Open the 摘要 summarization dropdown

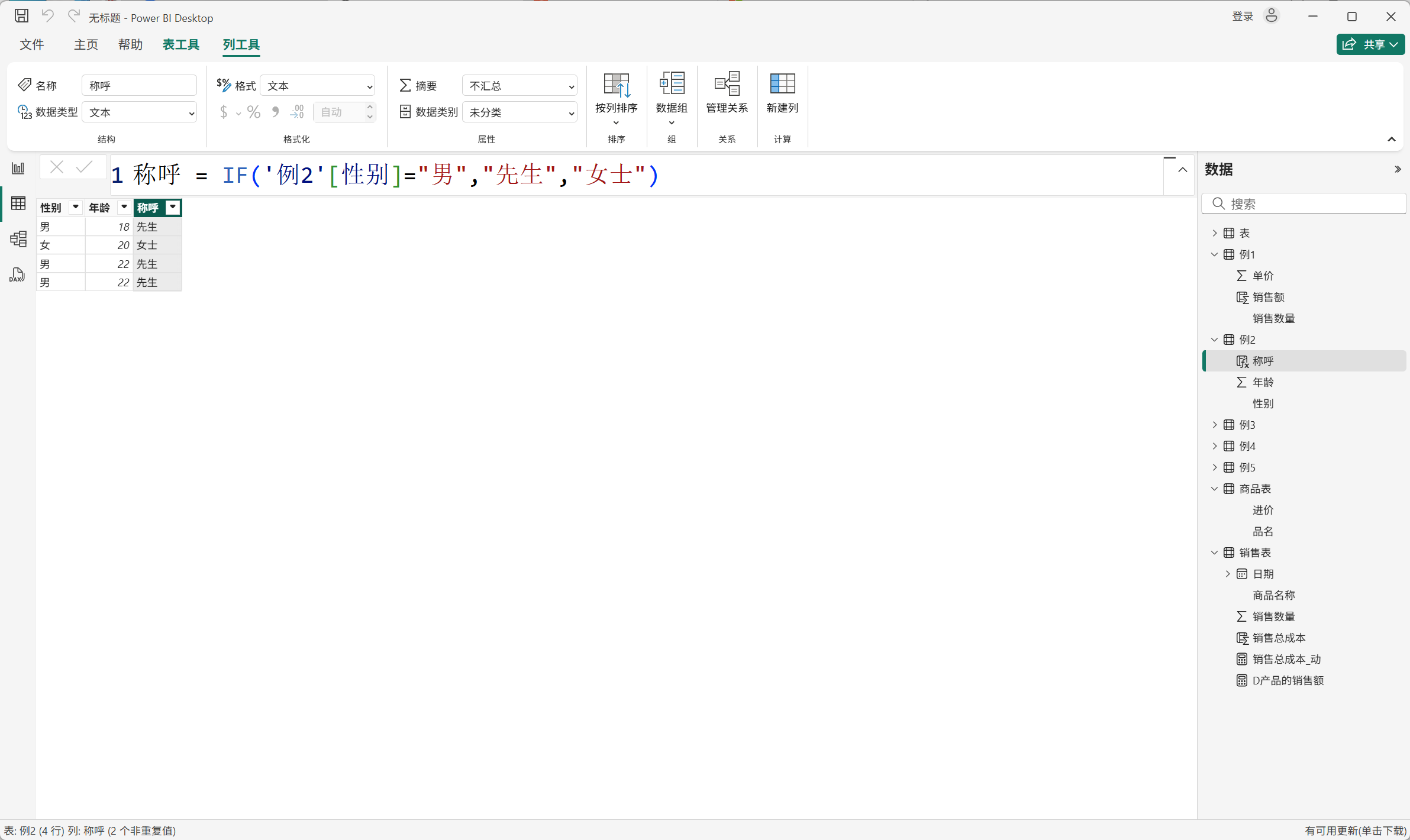[x=520, y=86]
